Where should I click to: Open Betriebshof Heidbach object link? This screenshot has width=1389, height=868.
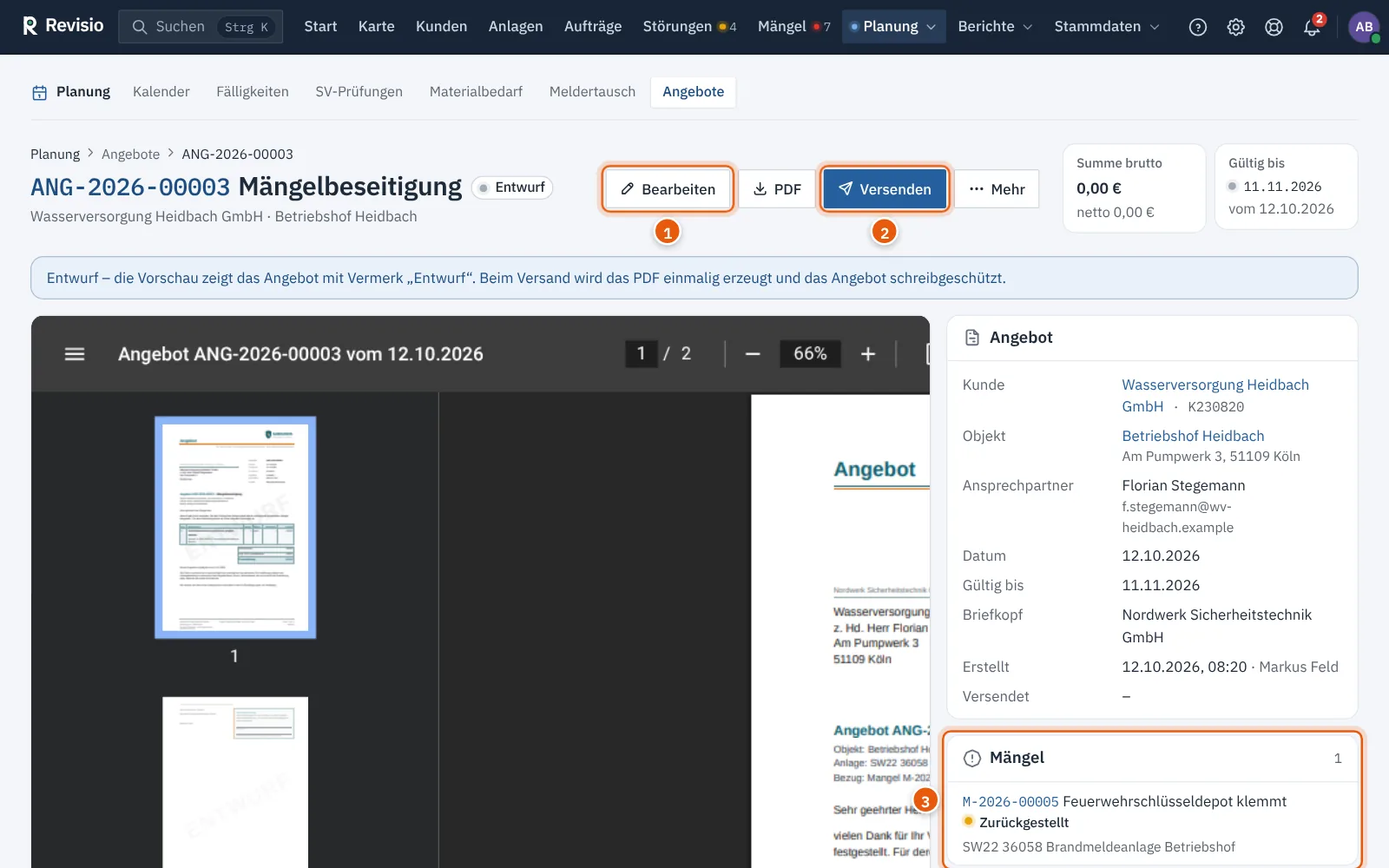coord(1193,436)
